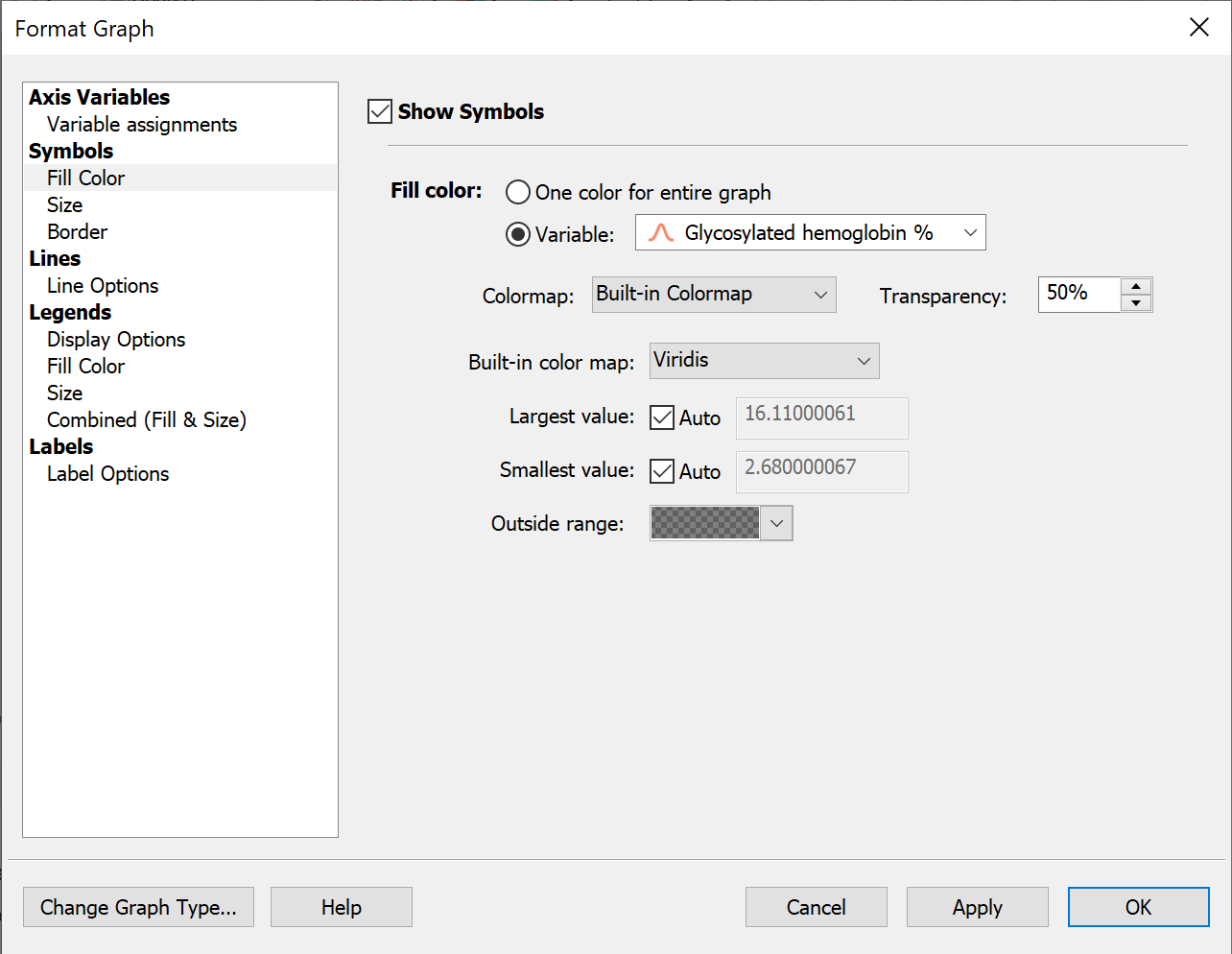1232x954 pixels.
Task: Open the Built-in Colormap dropdown
Action: (x=820, y=295)
